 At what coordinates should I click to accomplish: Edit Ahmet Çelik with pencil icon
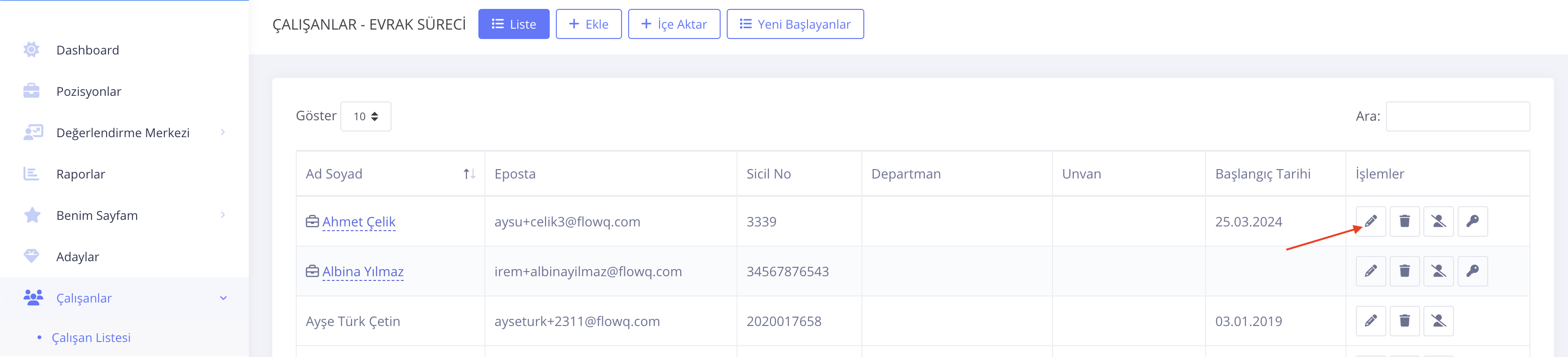point(1370,221)
